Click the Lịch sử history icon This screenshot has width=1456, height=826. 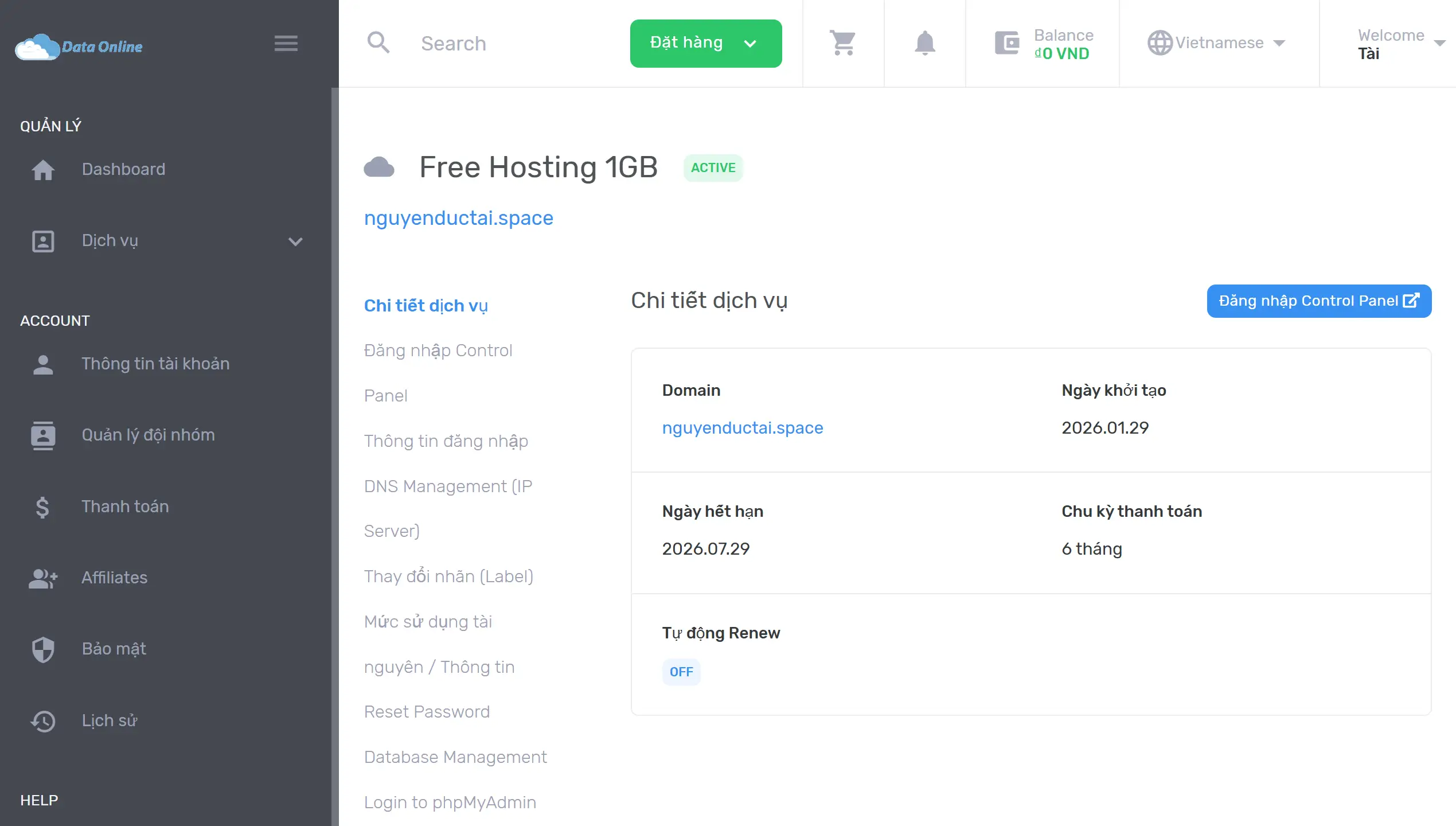[43, 721]
